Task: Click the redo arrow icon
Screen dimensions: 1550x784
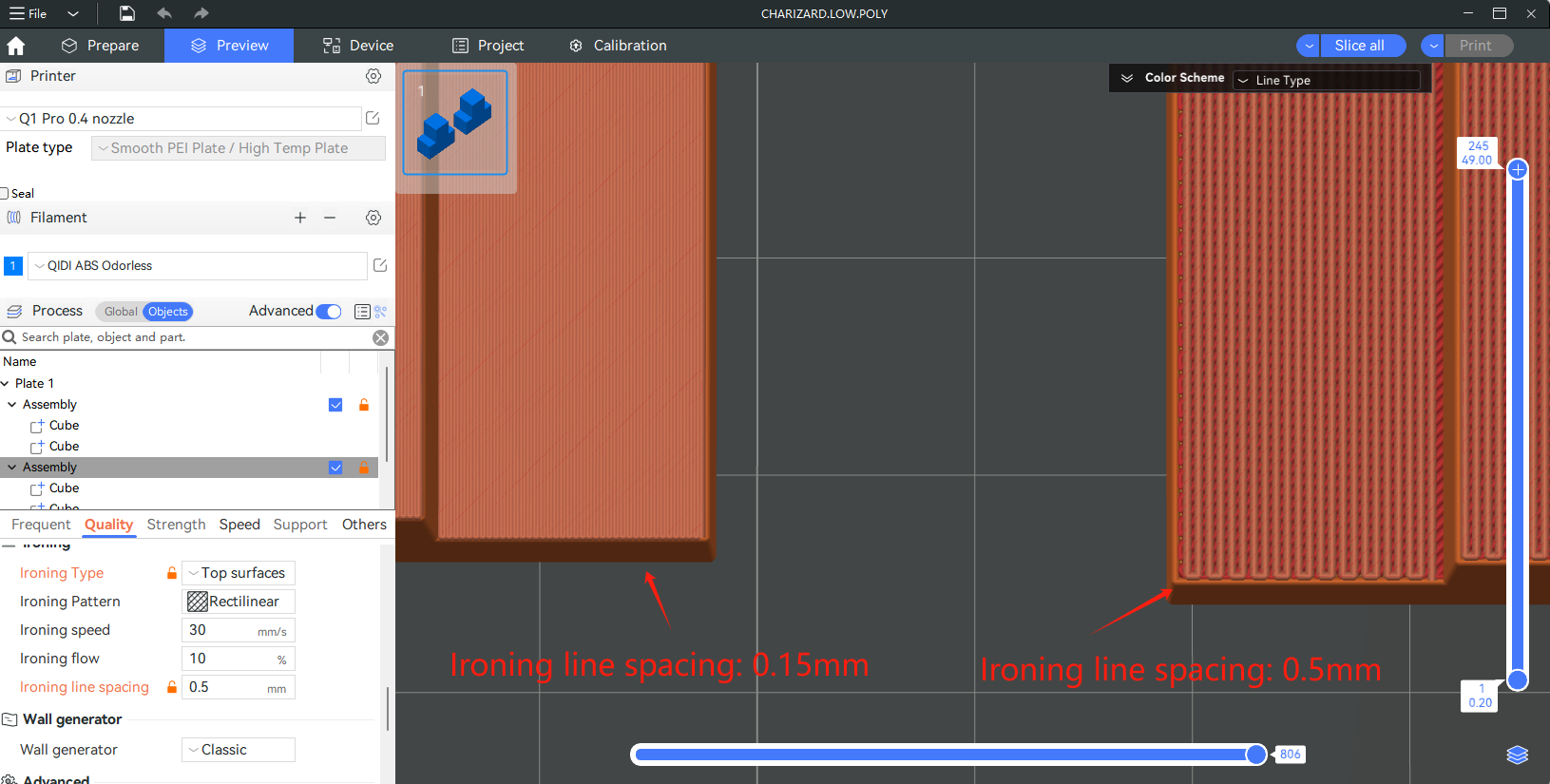Action: pos(201,13)
